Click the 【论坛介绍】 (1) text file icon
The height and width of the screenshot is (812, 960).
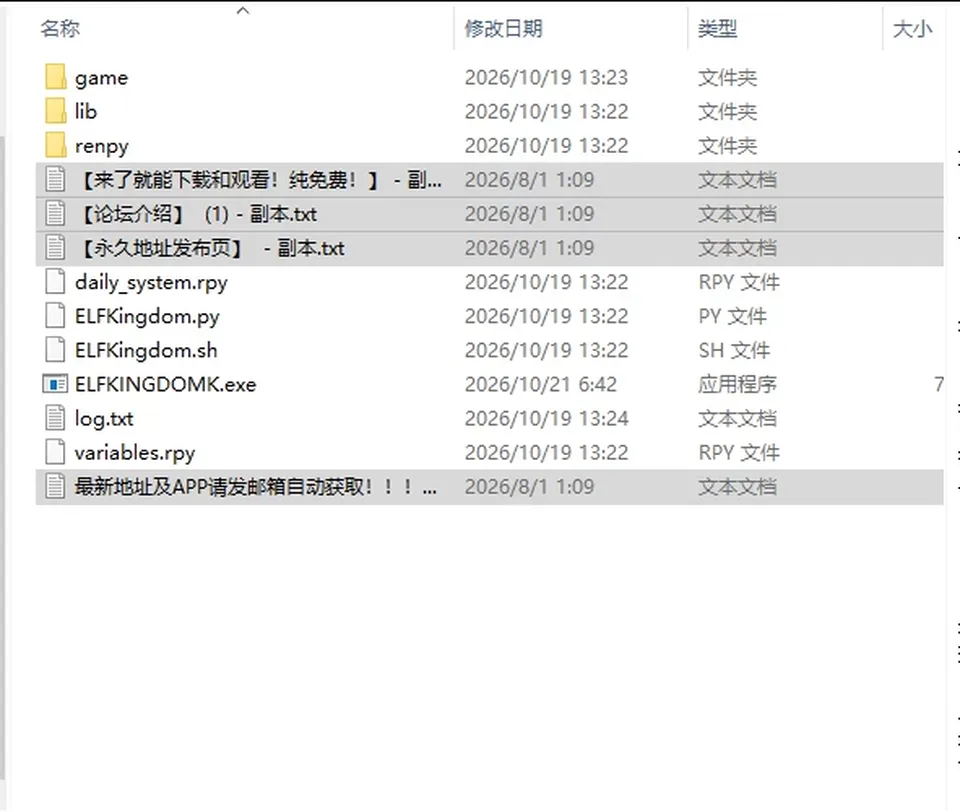[x=55, y=214]
